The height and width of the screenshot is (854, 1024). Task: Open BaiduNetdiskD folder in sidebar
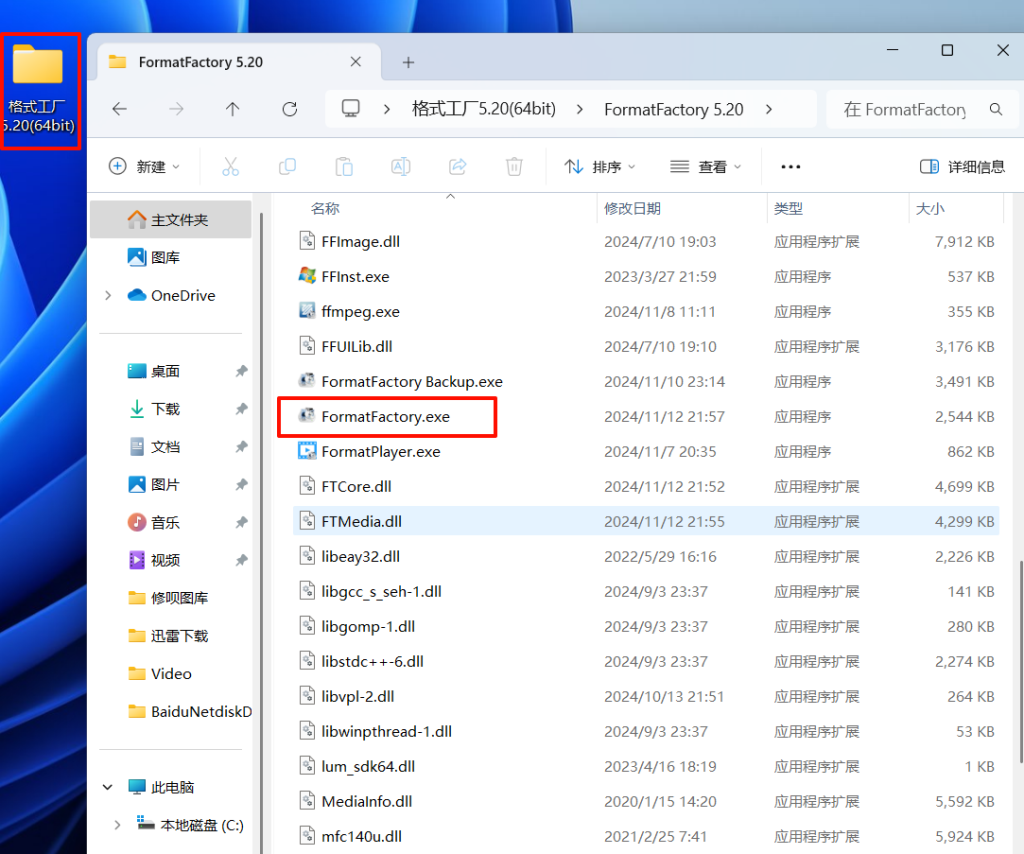coord(189,712)
